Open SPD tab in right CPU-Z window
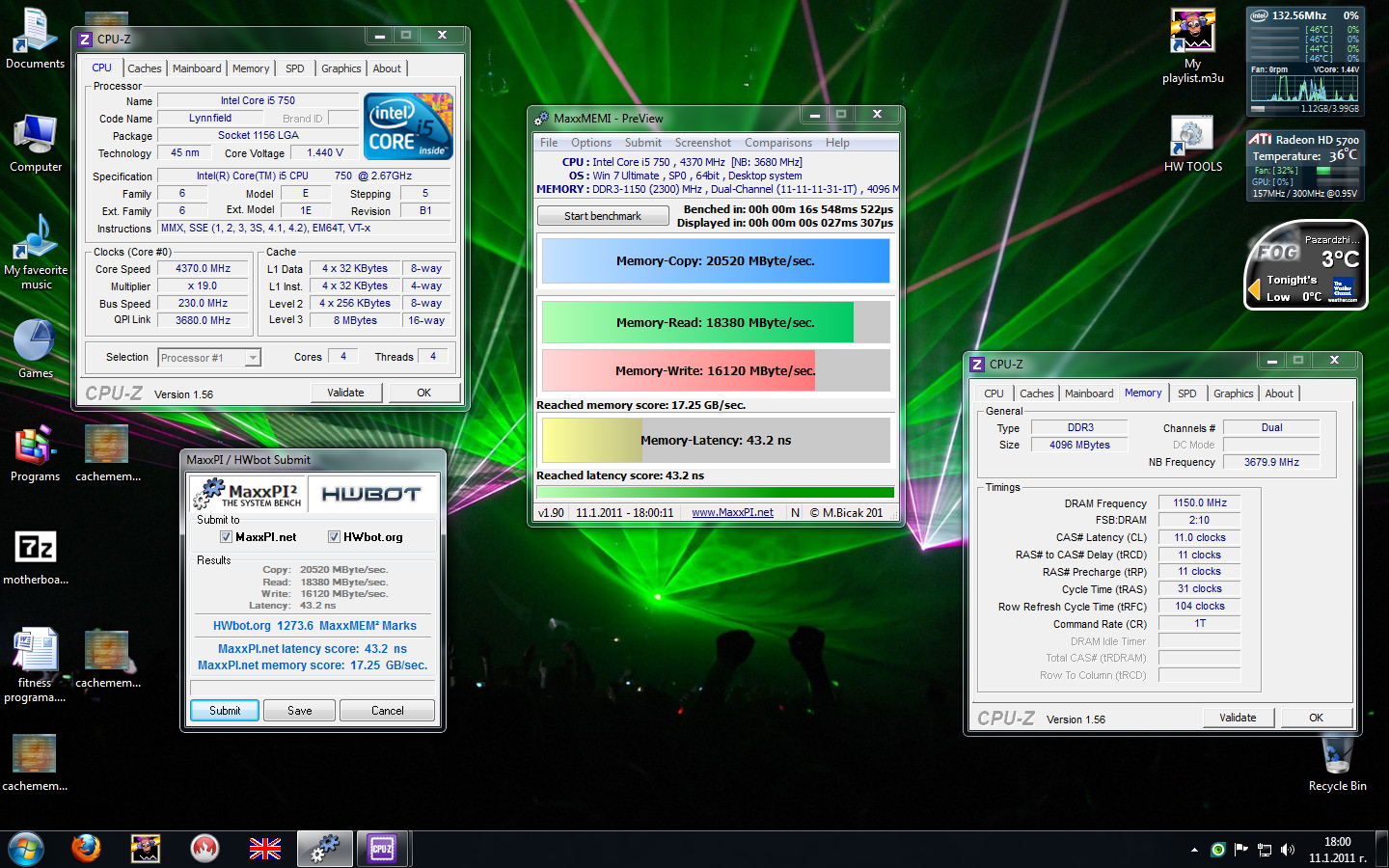Viewport: 1389px width, 868px height. click(1187, 393)
